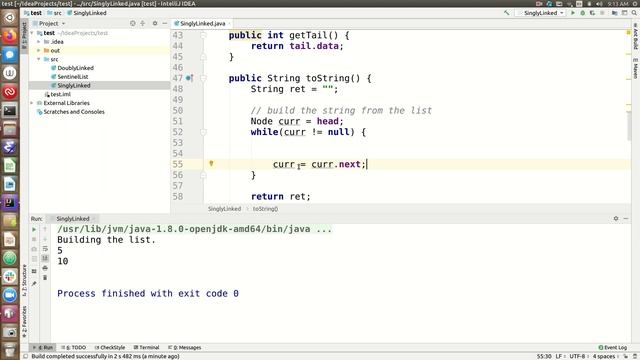
Task: Open Firefox from the Ubuntu dock
Action: tap(10, 36)
